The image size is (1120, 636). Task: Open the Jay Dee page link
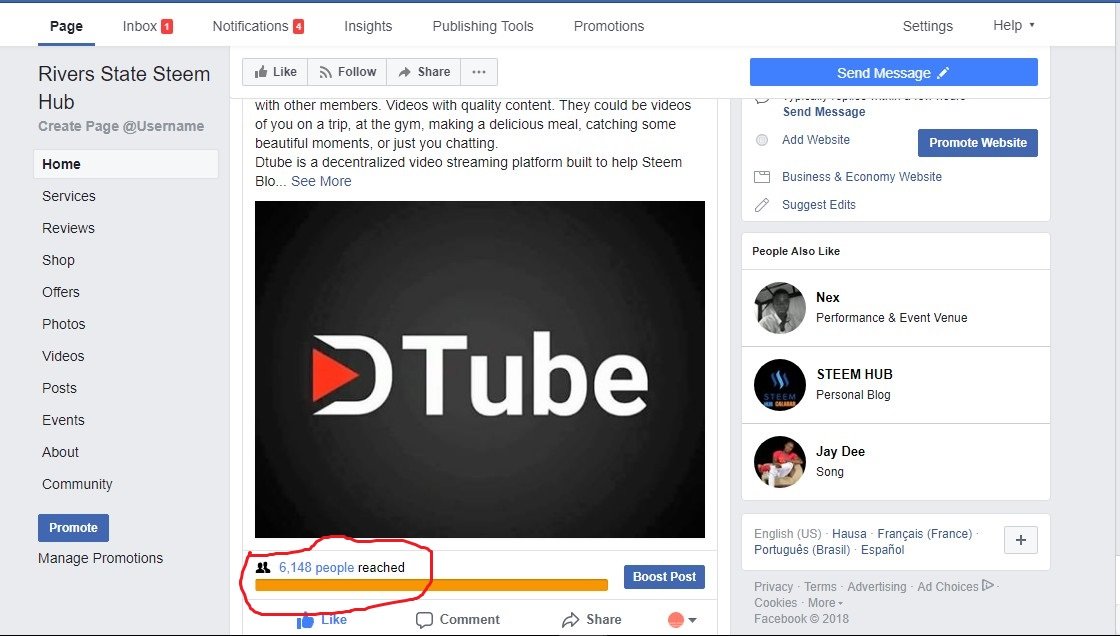pyautogui.click(x=840, y=452)
